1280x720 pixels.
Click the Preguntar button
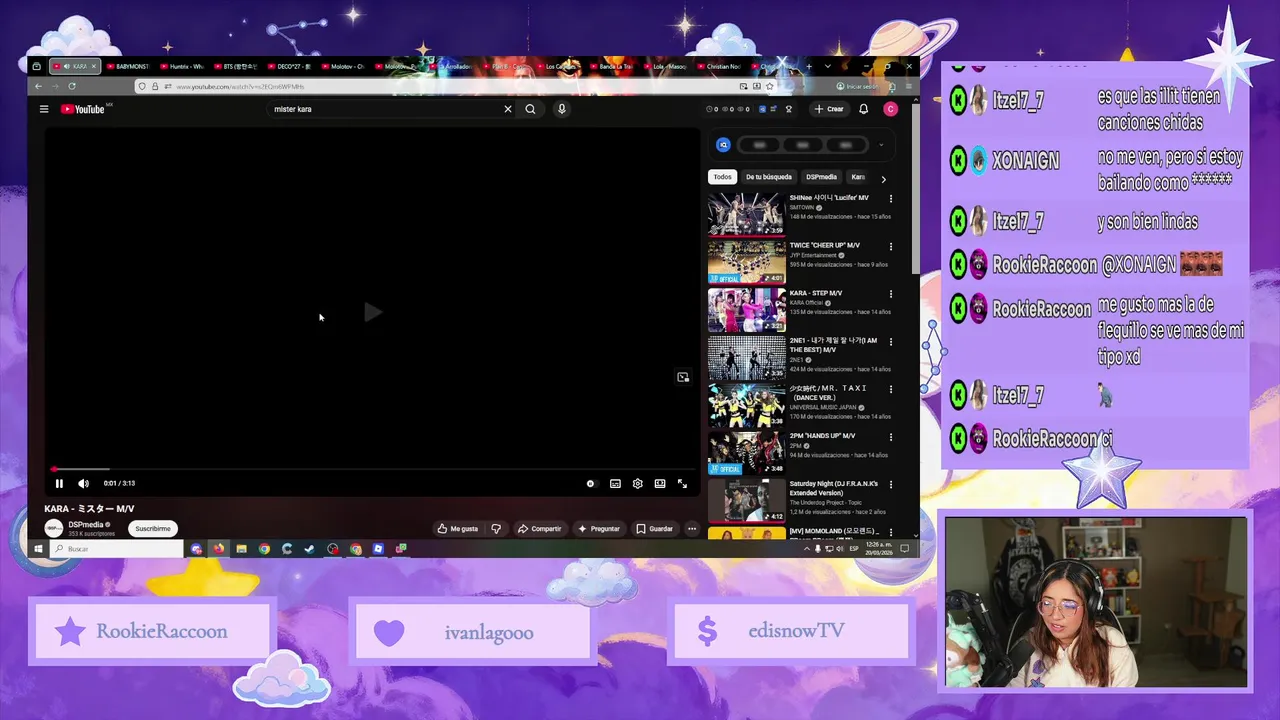599,528
